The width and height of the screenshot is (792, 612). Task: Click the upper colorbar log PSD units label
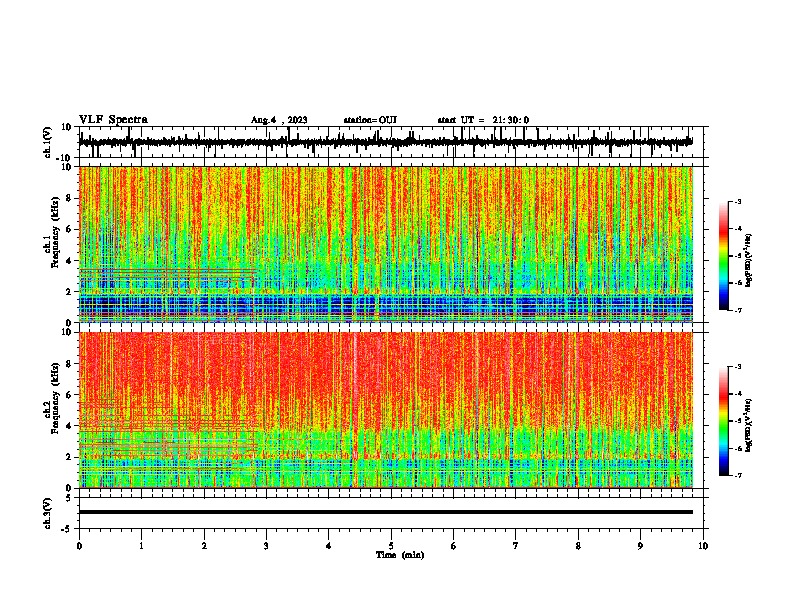[749, 261]
